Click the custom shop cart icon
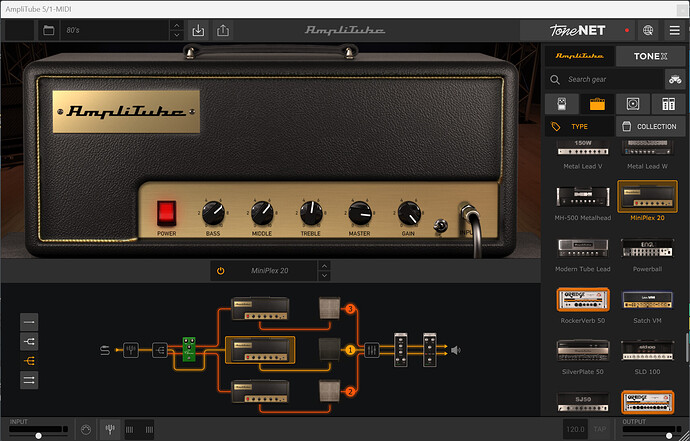This screenshot has width=690, height=441. pyautogui.click(x=675, y=80)
